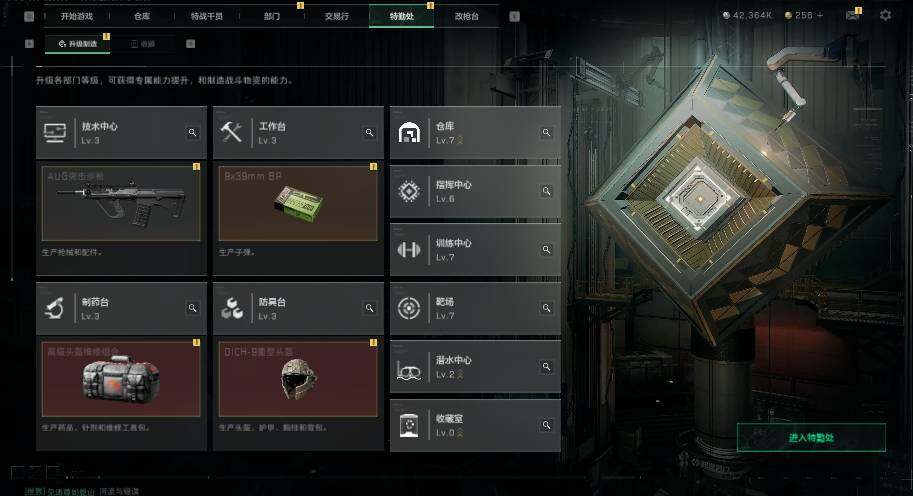Viewport: 913px width, 496px height.
Task: Open the 收藏室 Lv.0 department
Action: tap(475, 425)
